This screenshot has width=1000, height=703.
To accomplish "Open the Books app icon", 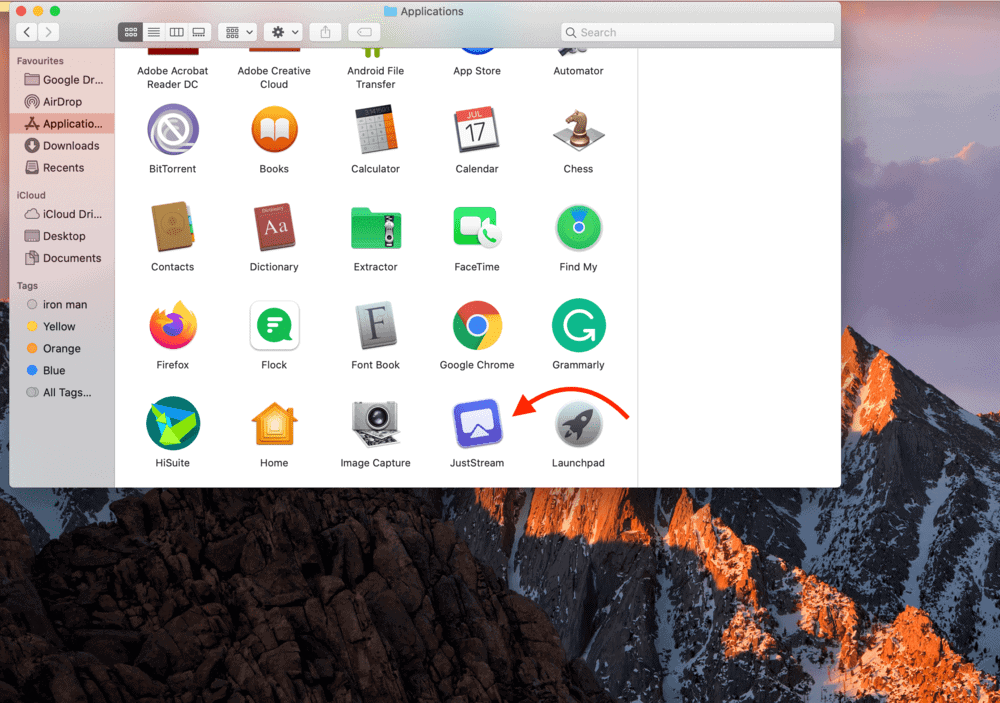I will tap(274, 130).
